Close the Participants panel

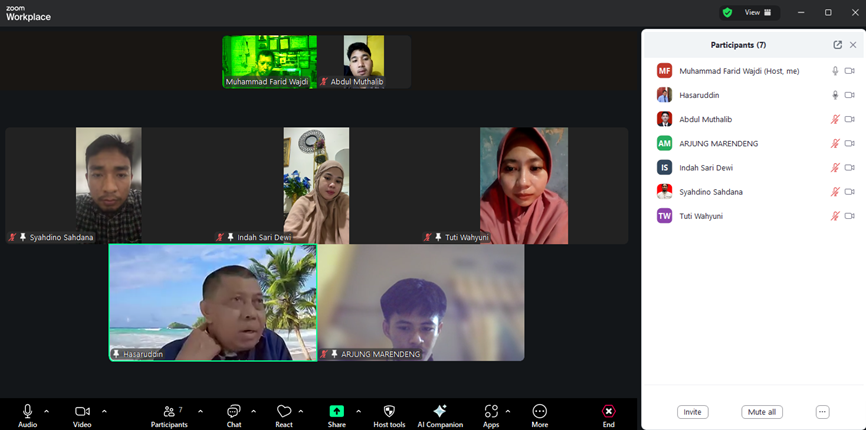(853, 45)
